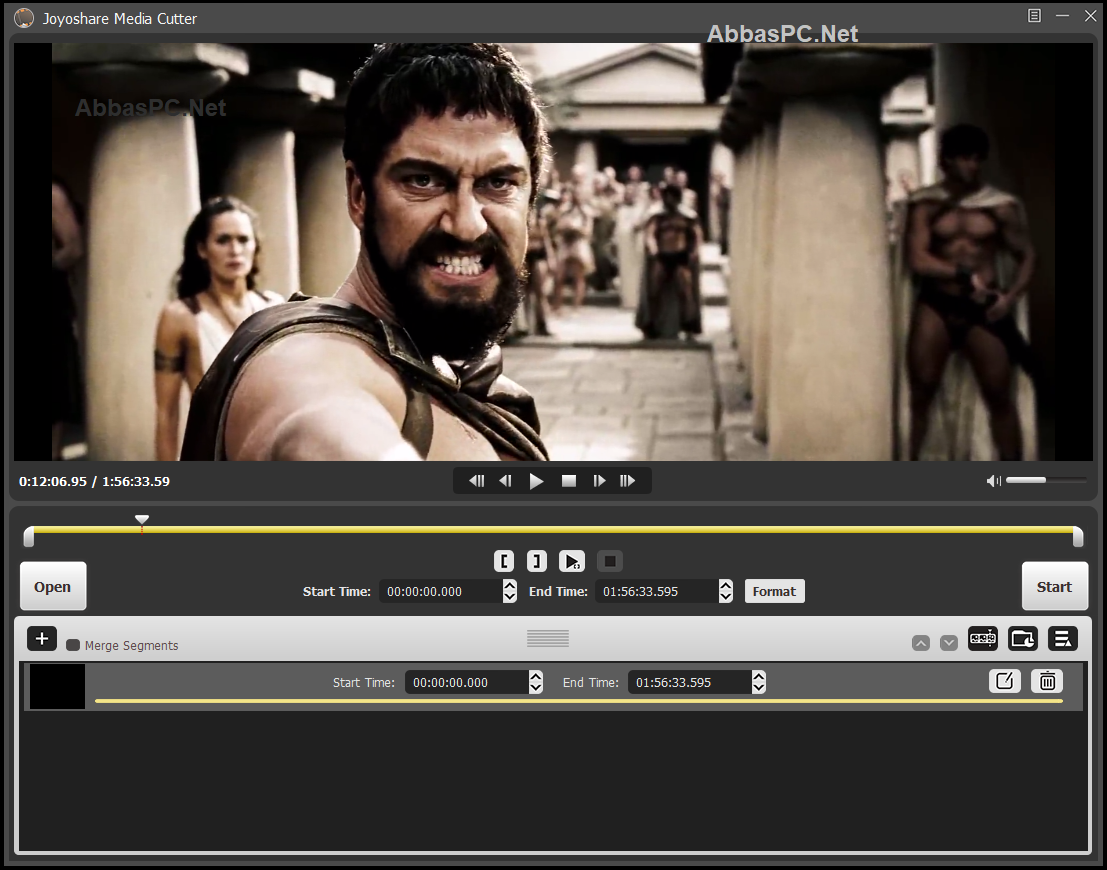Image resolution: width=1107 pixels, height=870 pixels.
Task: Click the Format button
Action: 774,591
